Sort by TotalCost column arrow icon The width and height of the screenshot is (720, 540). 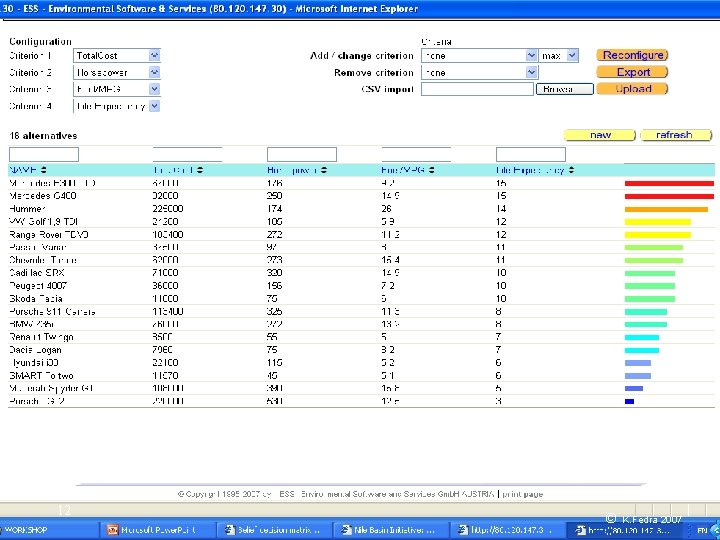coord(200,170)
